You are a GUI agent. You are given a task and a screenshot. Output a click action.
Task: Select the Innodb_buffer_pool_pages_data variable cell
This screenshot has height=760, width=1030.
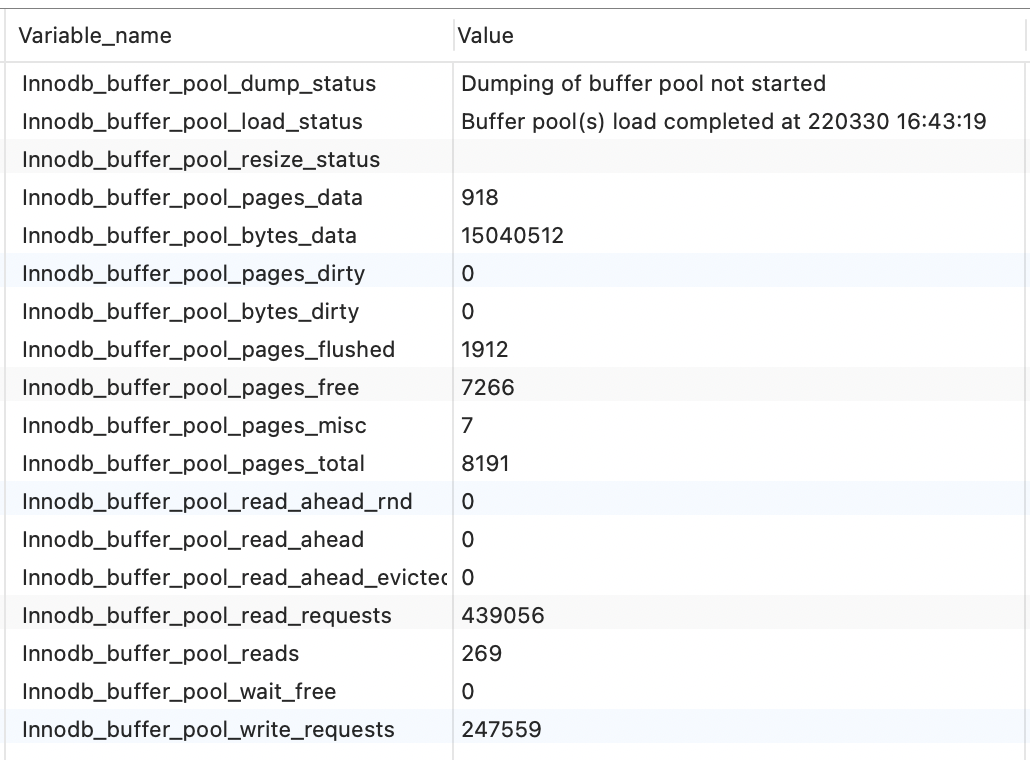pos(192,198)
